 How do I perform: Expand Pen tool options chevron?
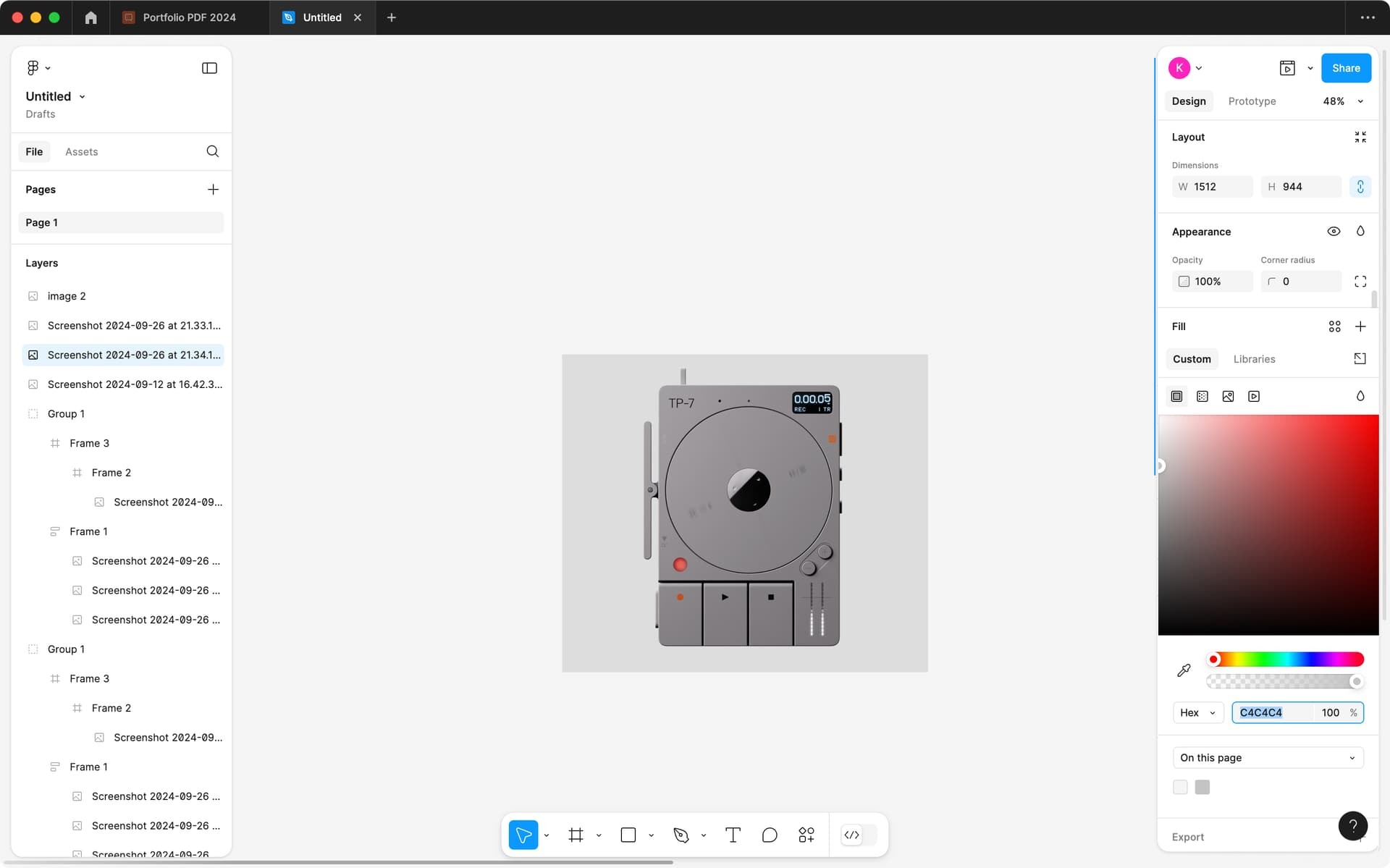click(703, 835)
